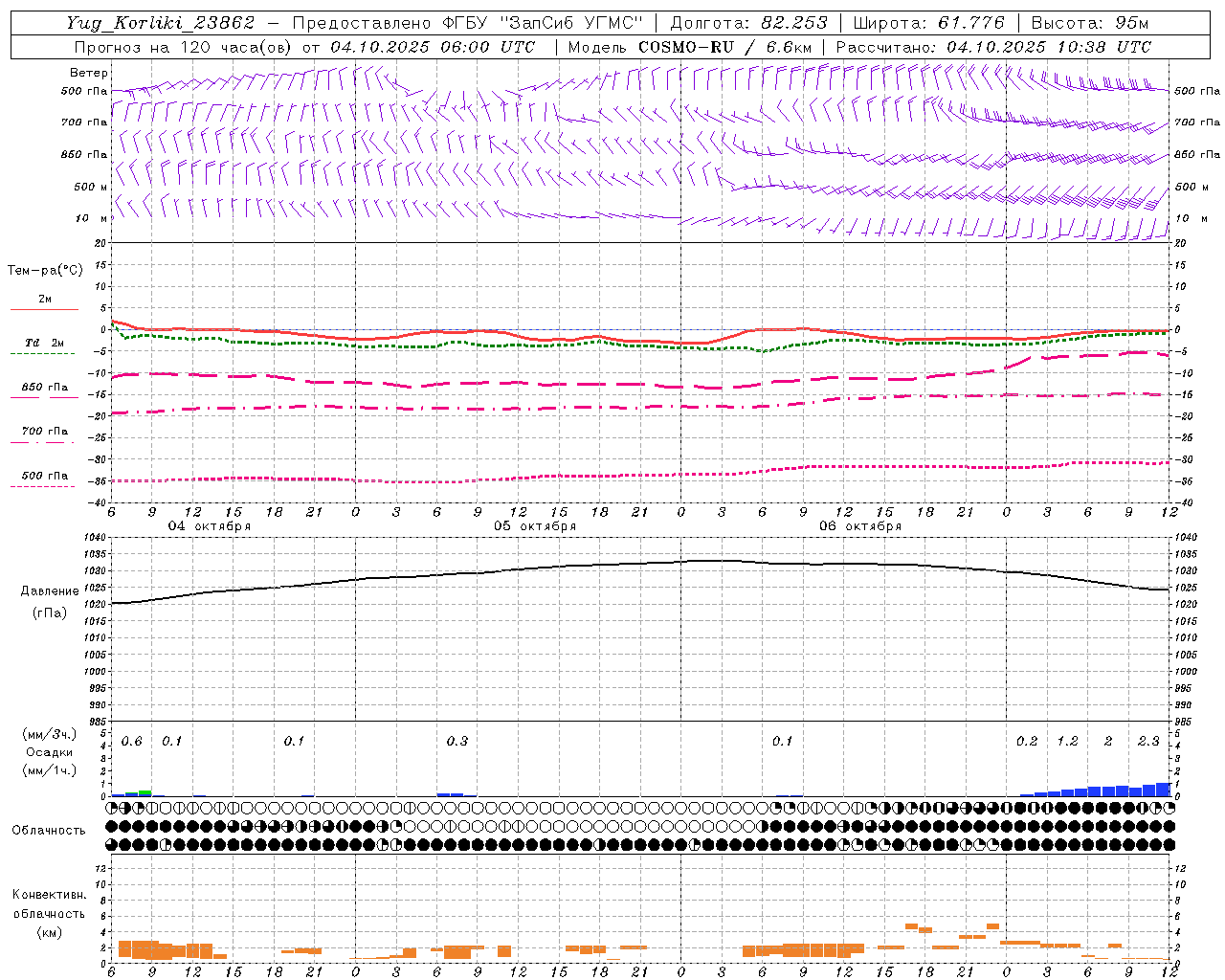This screenshot has width=1225, height=980.
Task: Select the text Предоставлено ФГБУ "ЗапСиб УГМС"
Action: [467, 23]
